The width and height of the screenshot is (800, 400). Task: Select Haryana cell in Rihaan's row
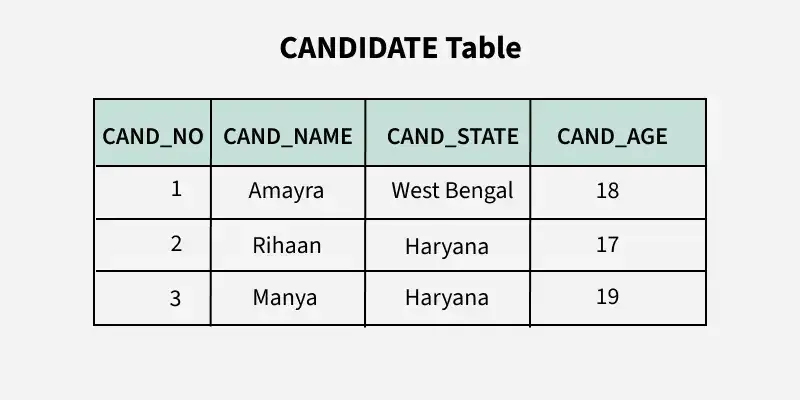click(x=447, y=245)
